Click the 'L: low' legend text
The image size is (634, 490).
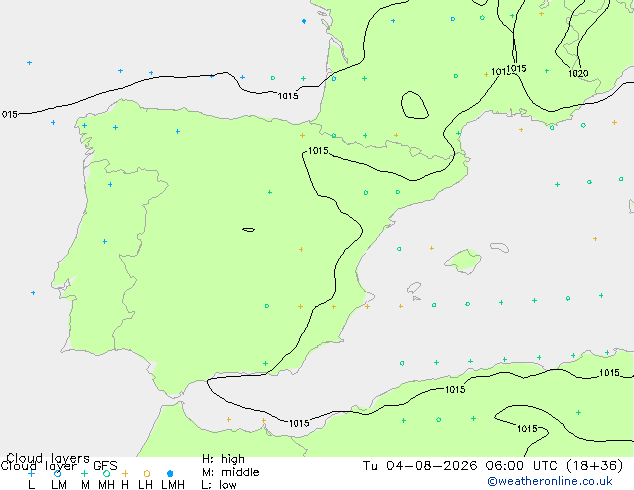click(x=219, y=484)
